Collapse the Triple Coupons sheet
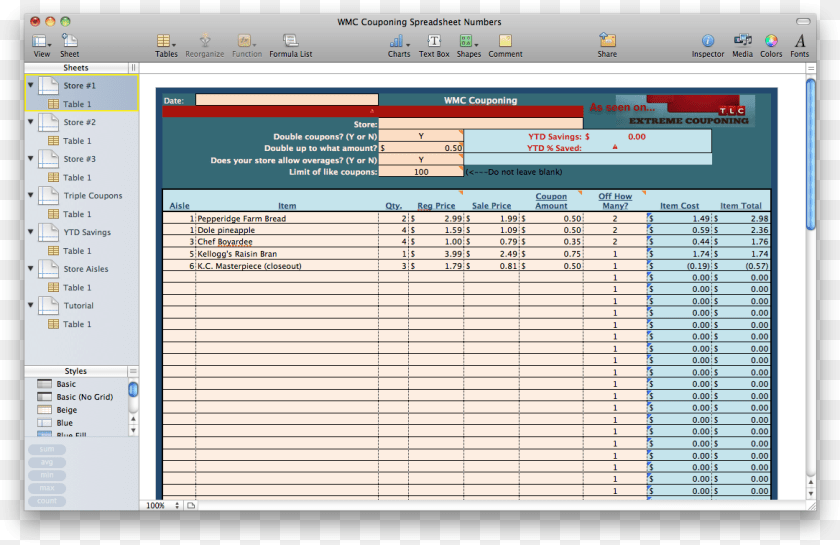This screenshot has height=545, width=840. 31,195
